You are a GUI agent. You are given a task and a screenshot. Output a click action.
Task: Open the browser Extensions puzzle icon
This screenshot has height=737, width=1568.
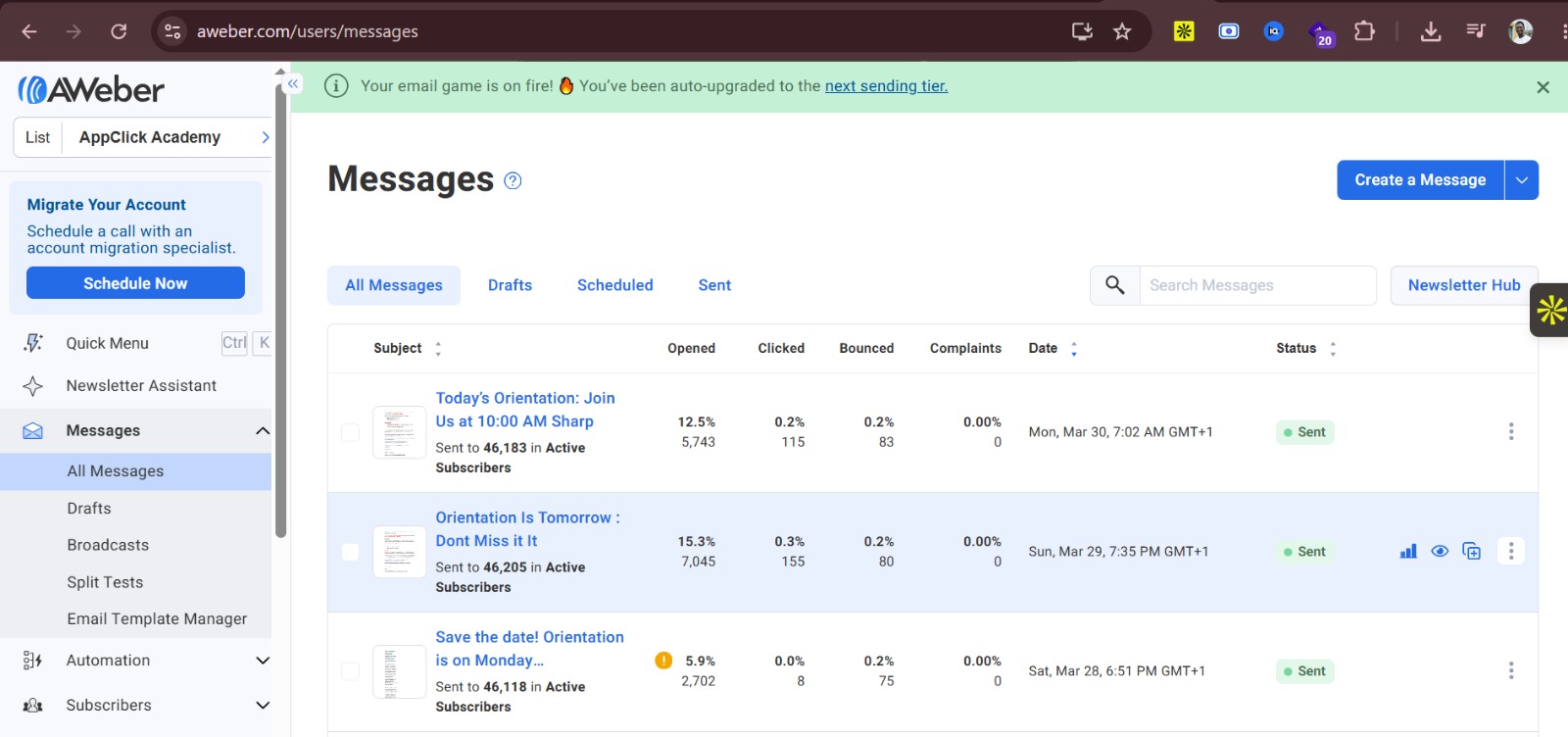tap(1364, 31)
